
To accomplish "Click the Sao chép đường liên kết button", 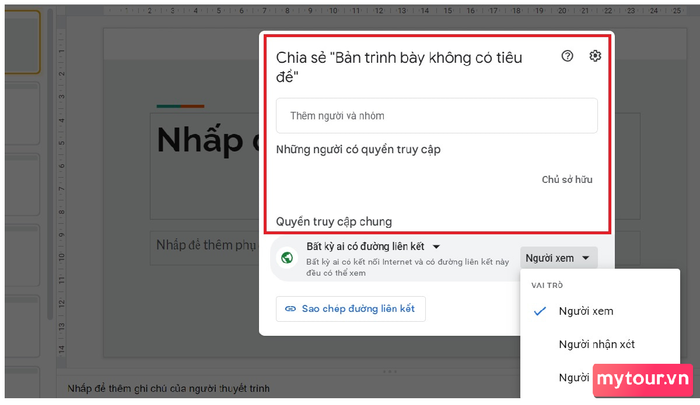I will pos(350,309).
